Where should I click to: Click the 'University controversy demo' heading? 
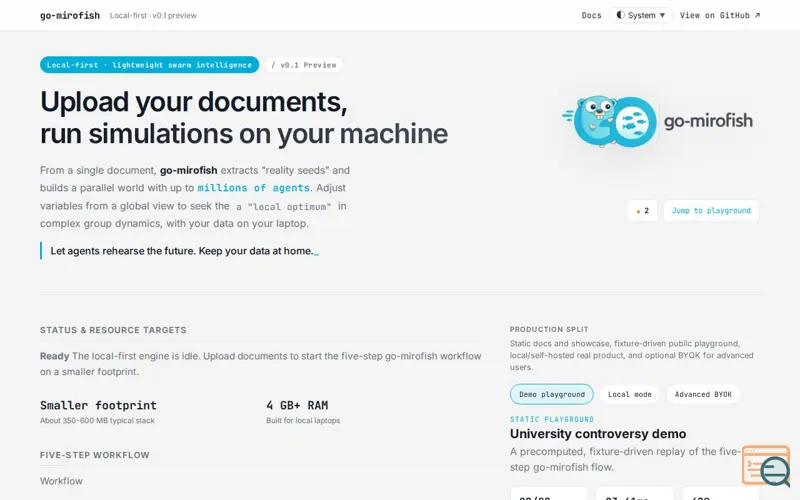(598, 434)
